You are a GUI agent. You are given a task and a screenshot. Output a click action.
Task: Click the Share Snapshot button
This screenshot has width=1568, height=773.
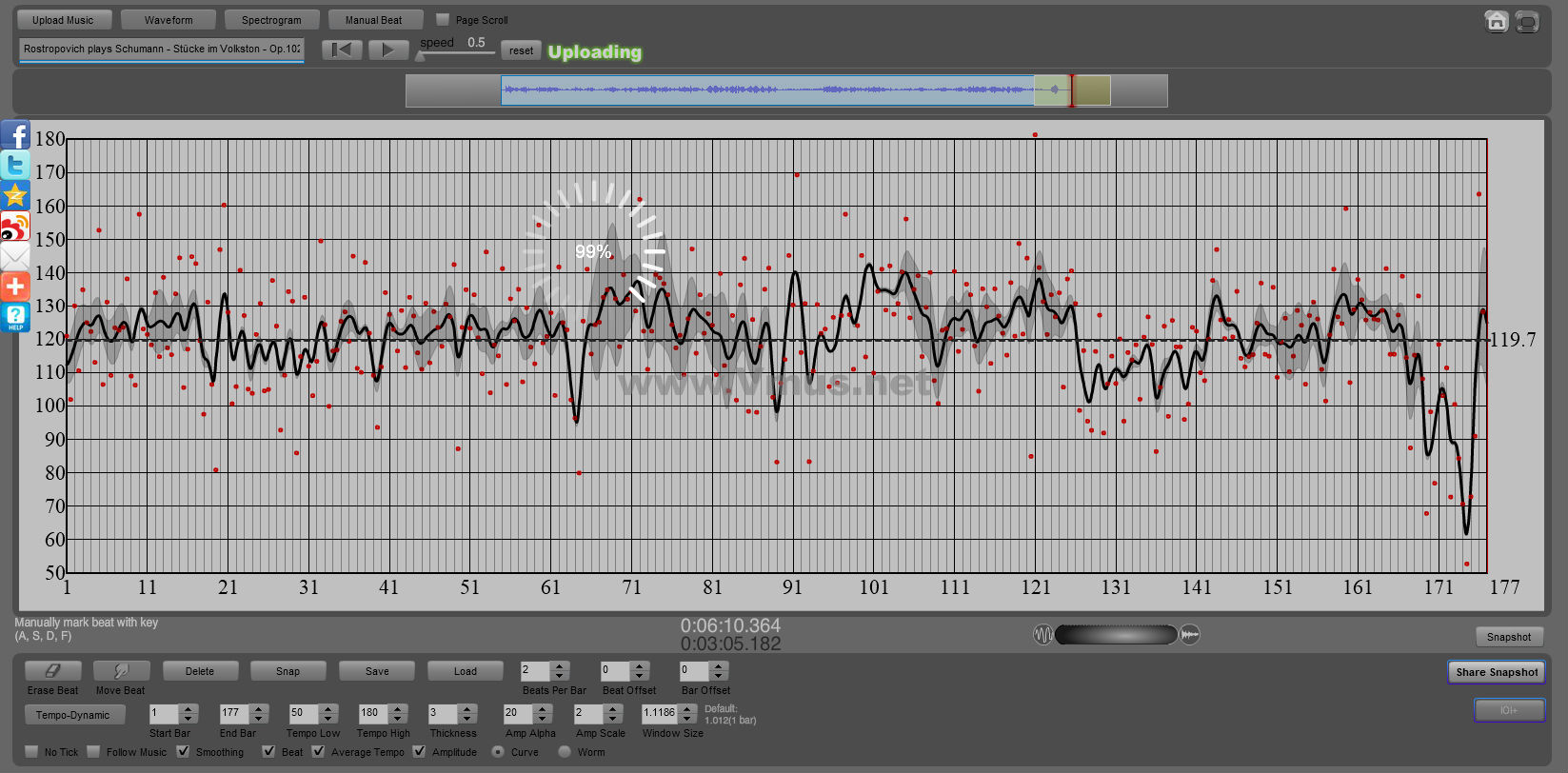[x=1496, y=672]
